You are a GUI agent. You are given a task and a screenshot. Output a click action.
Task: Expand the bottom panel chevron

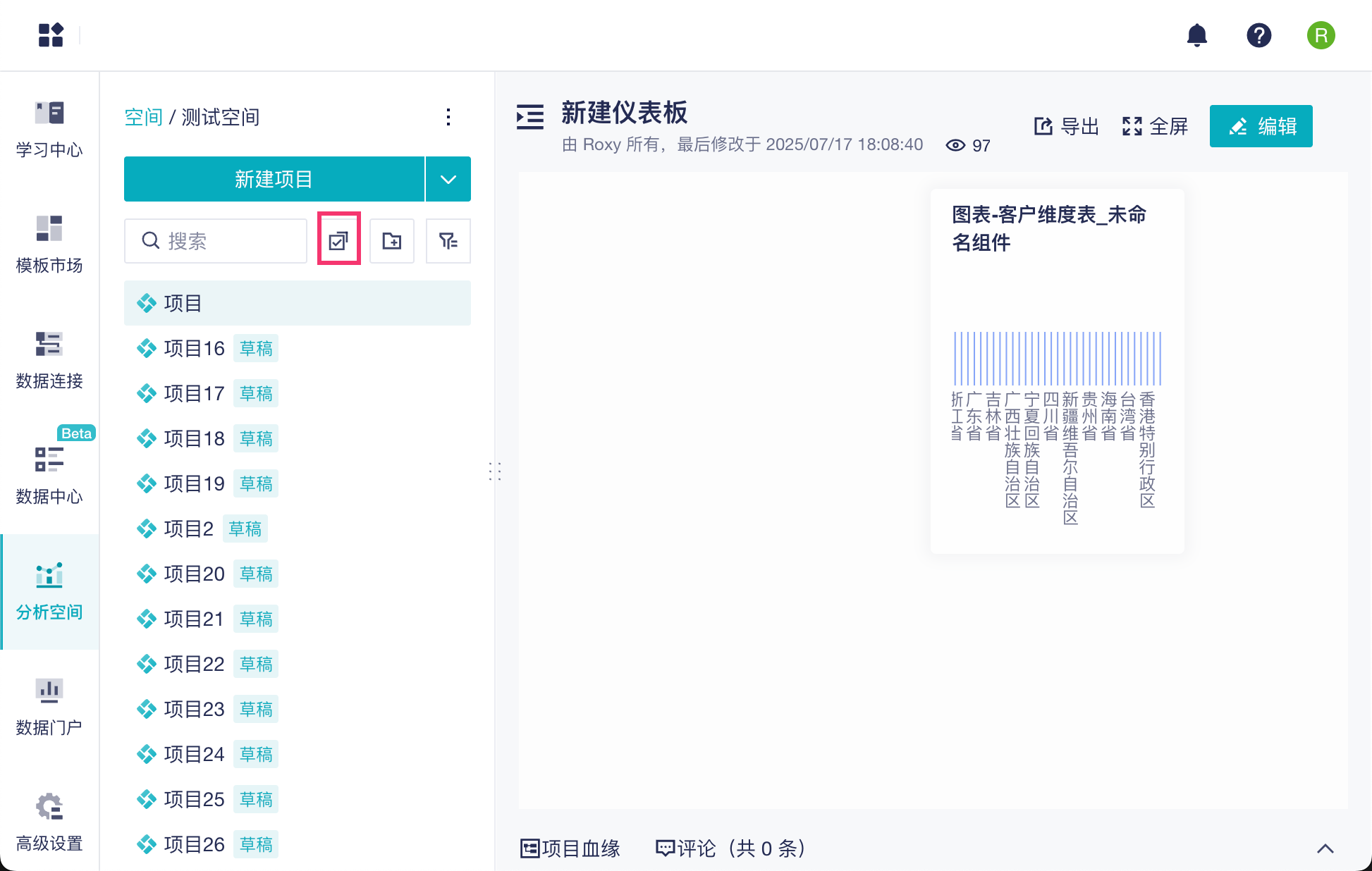coord(1325,848)
